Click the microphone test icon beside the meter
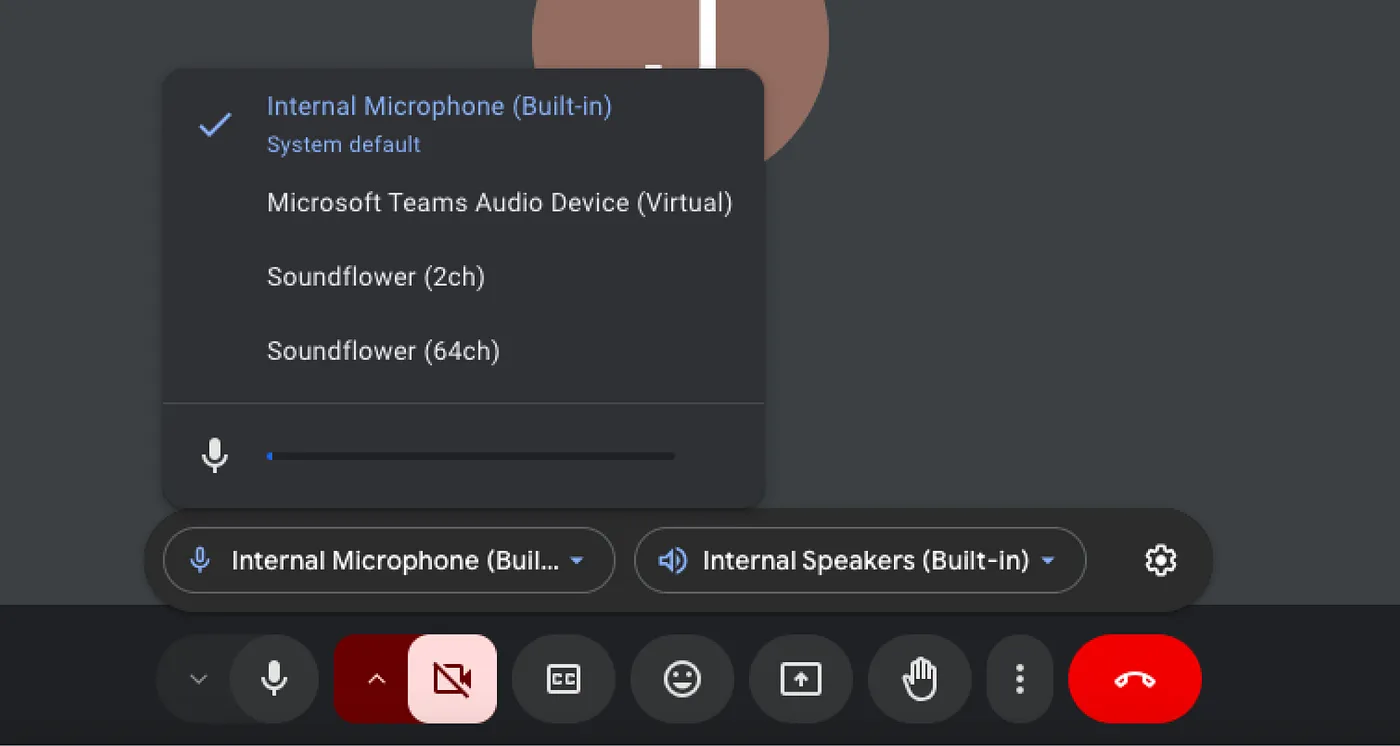Viewport: 1400px width, 746px height. [x=215, y=455]
